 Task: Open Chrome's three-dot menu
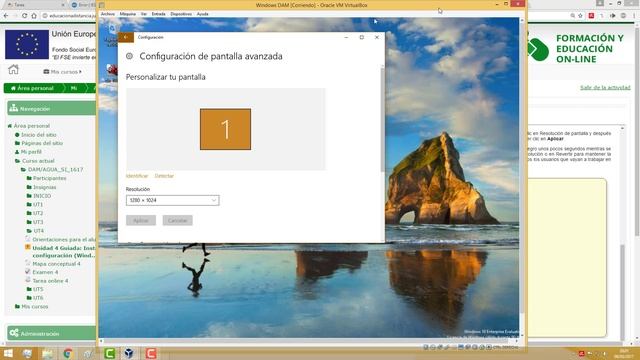click(x=634, y=16)
